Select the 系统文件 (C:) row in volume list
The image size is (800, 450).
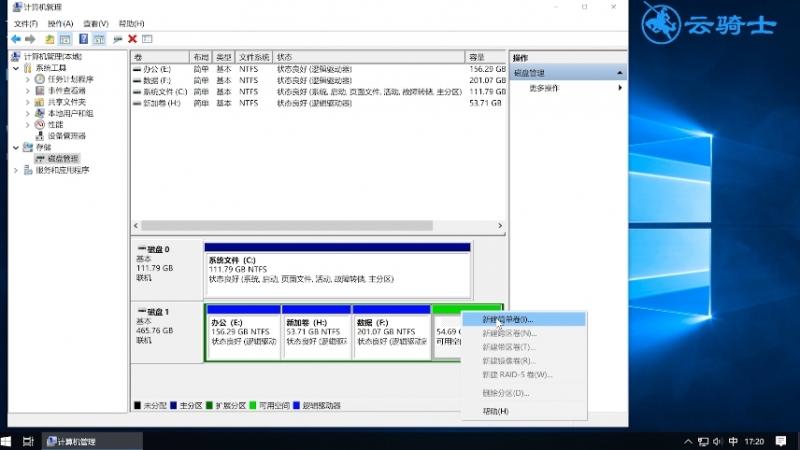coord(319,91)
